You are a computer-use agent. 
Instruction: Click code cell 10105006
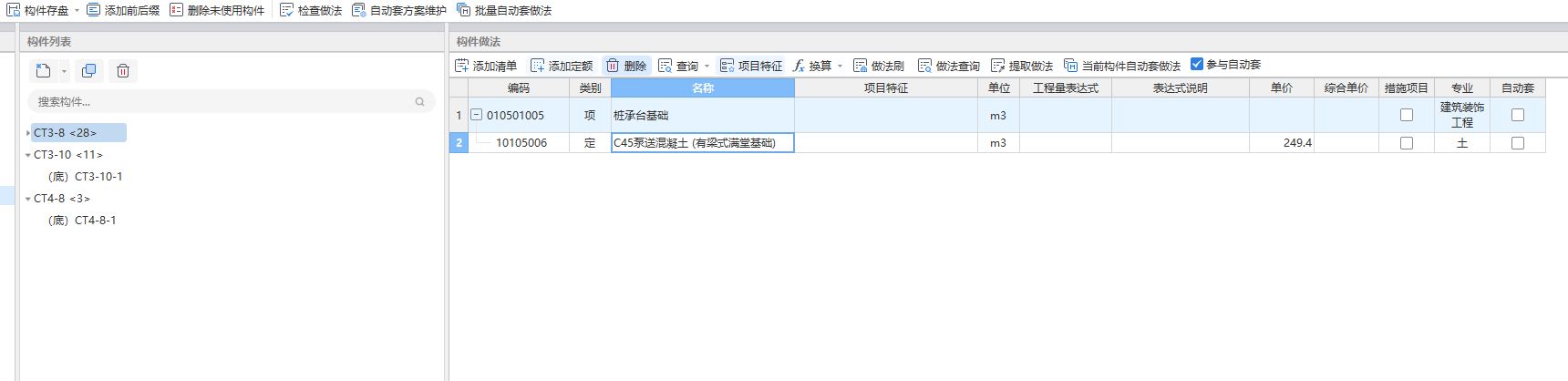click(x=519, y=143)
